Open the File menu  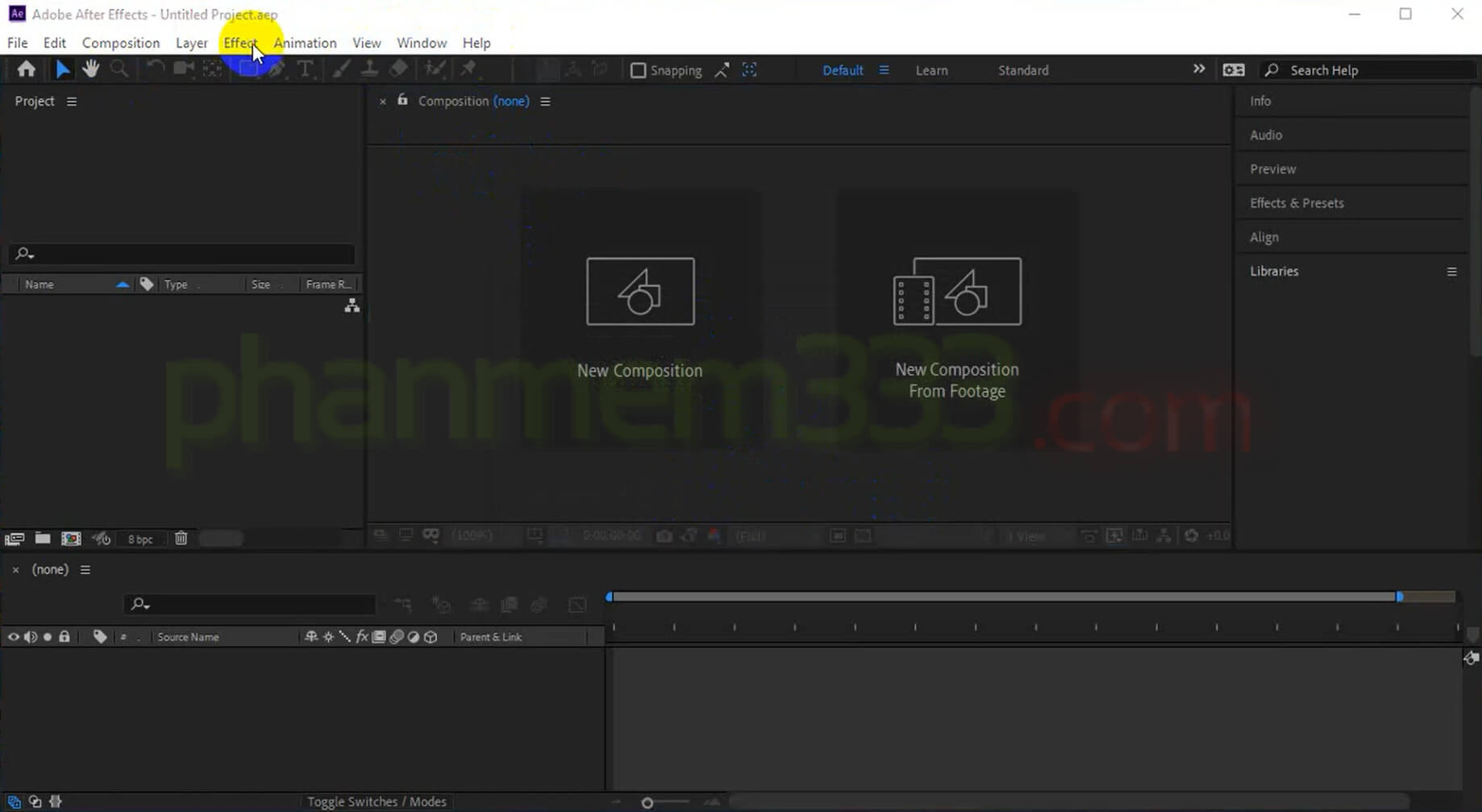point(17,43)
